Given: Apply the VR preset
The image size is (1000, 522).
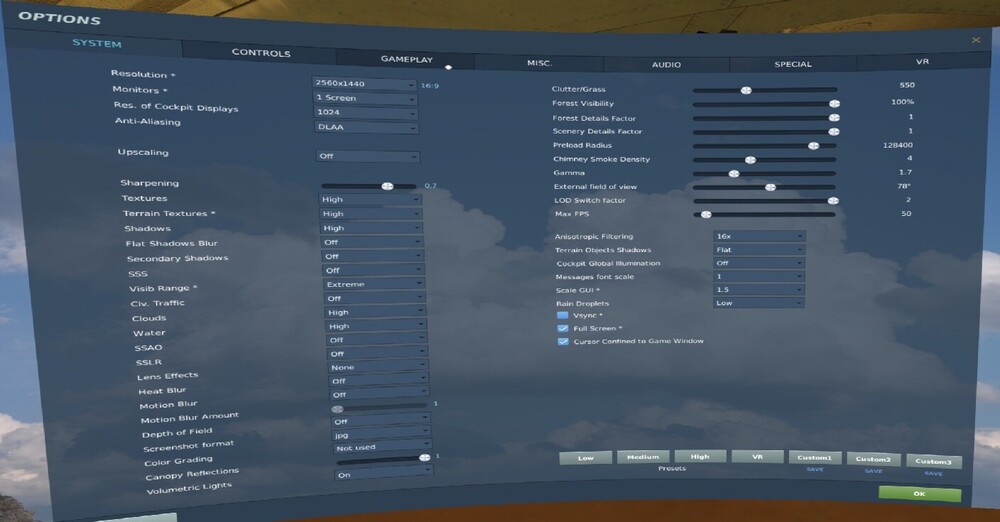Looking at the screenshot, I should (x=757, y=456).
